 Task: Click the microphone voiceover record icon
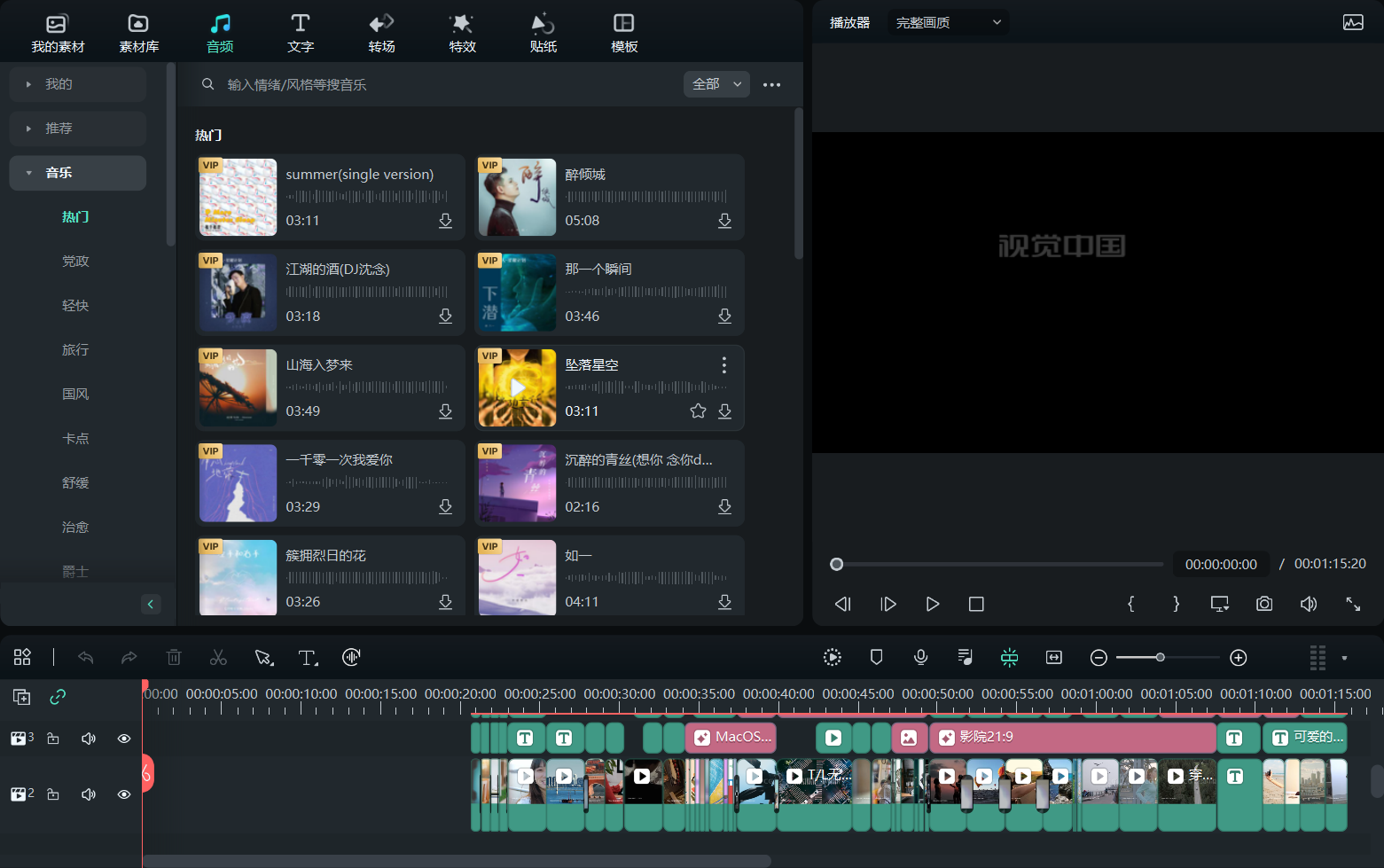[x=920, y=657]
